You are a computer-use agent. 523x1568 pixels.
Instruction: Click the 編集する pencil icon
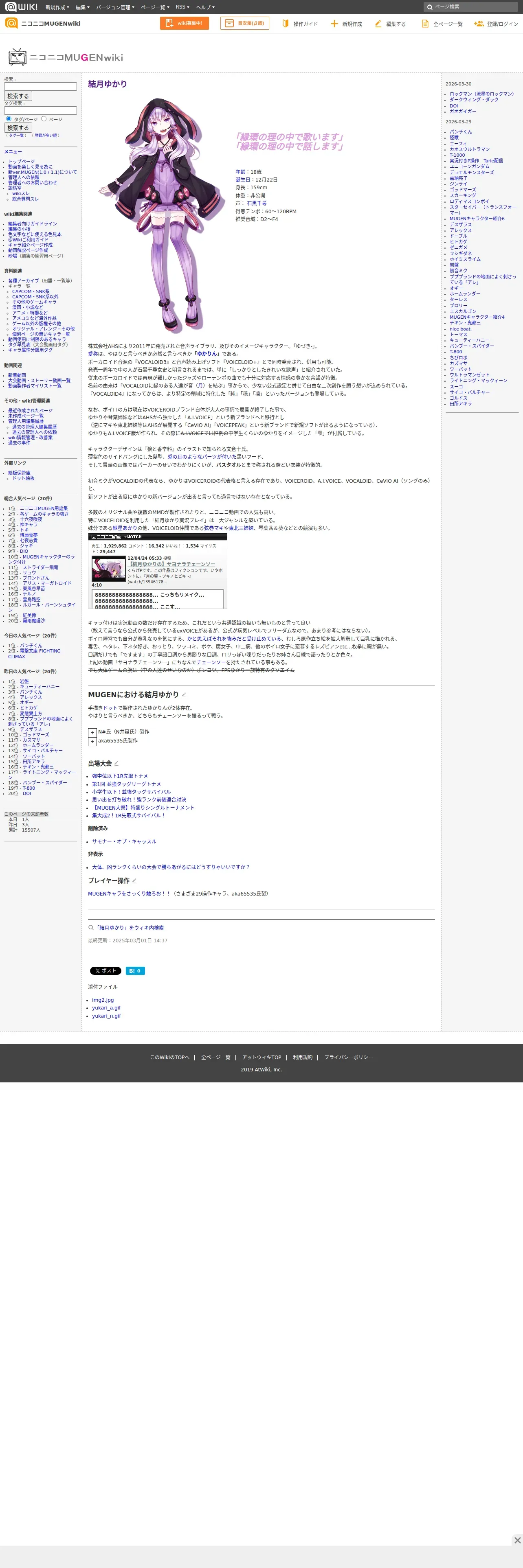pyautogui.click(x=378, y=23)
